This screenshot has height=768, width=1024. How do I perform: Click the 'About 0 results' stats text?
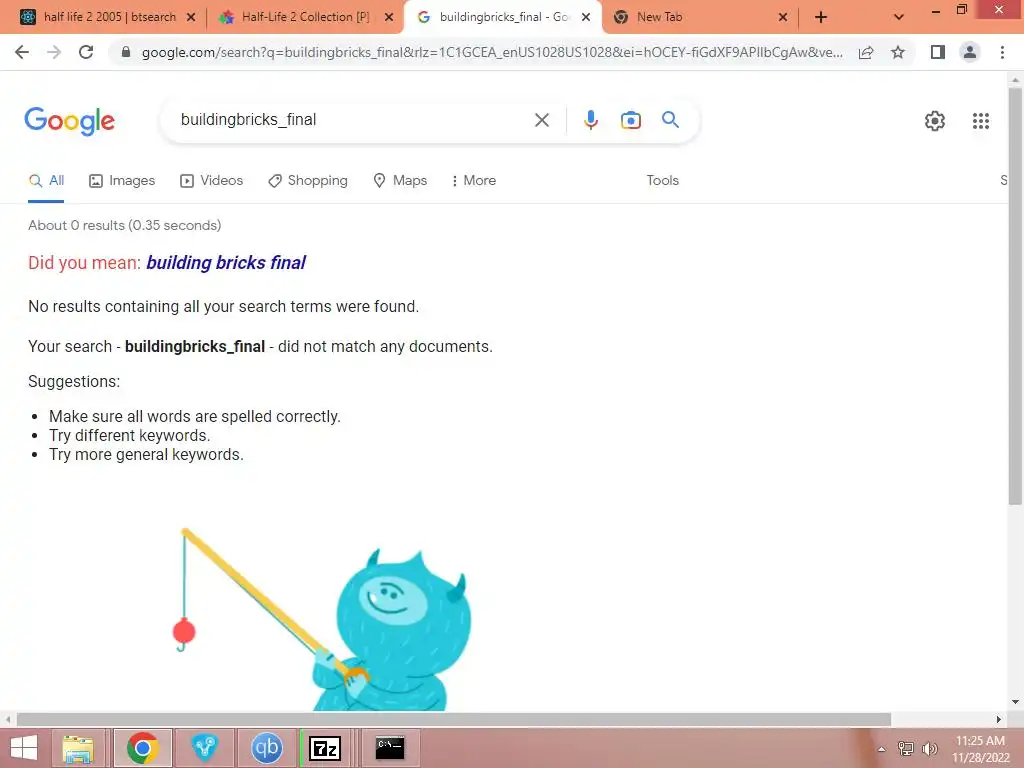click(125, 225)
